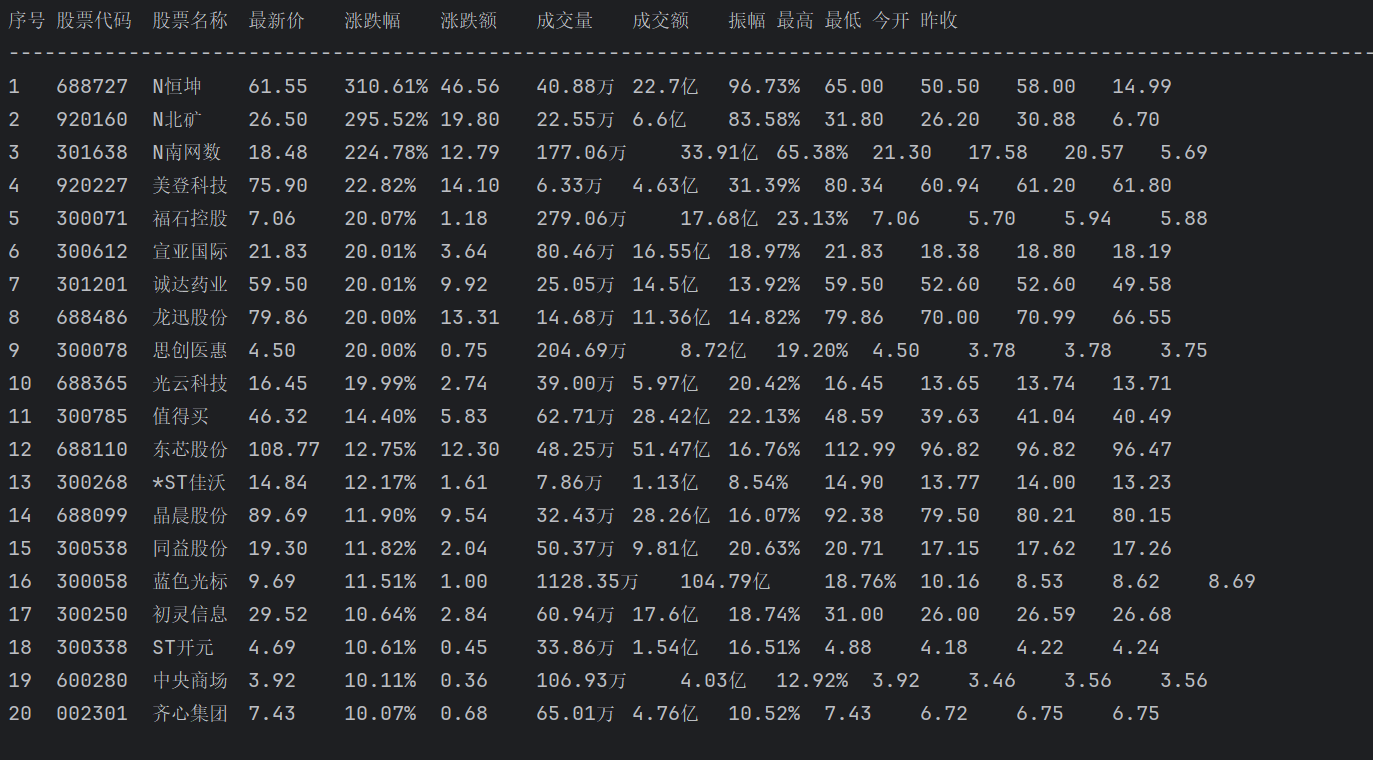Click stock name 龙迅股份
The image size is (1373, 760).
[190, 318]
